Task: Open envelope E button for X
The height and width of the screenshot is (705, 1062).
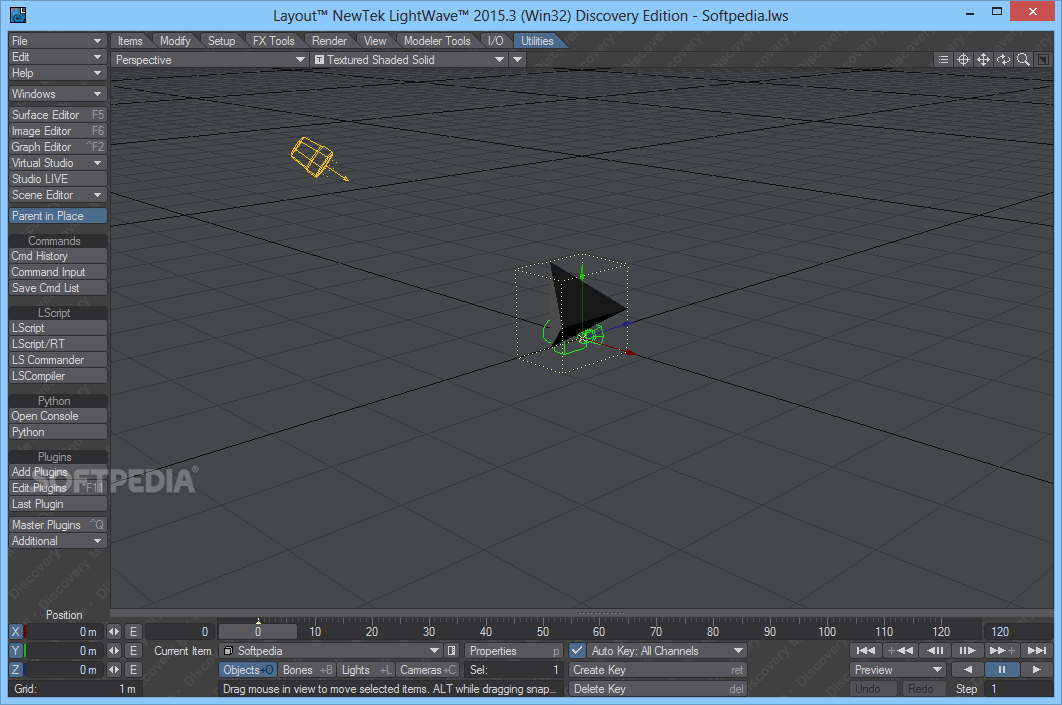Action: click(133, 631)
